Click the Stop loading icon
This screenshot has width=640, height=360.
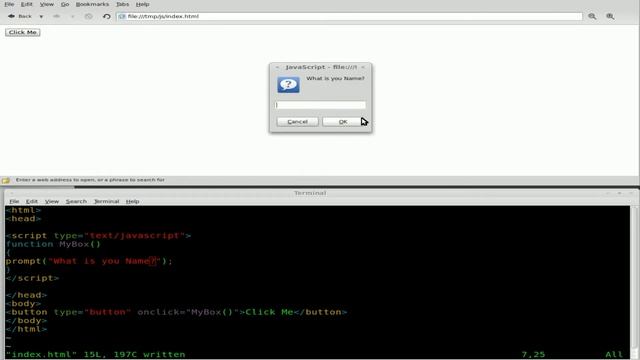click(89, 16)
